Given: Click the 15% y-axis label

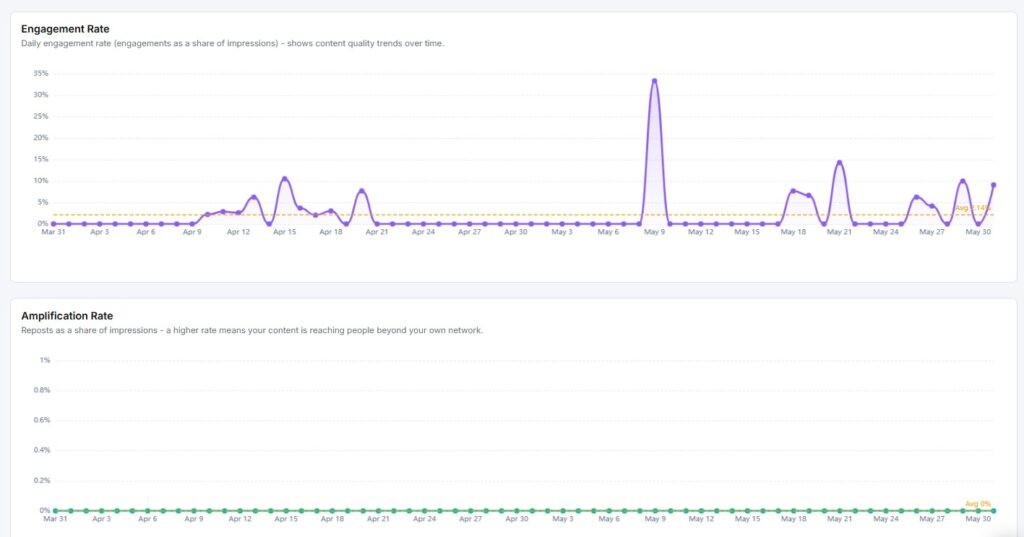Looking at the screenshot, I should point(41,159).
